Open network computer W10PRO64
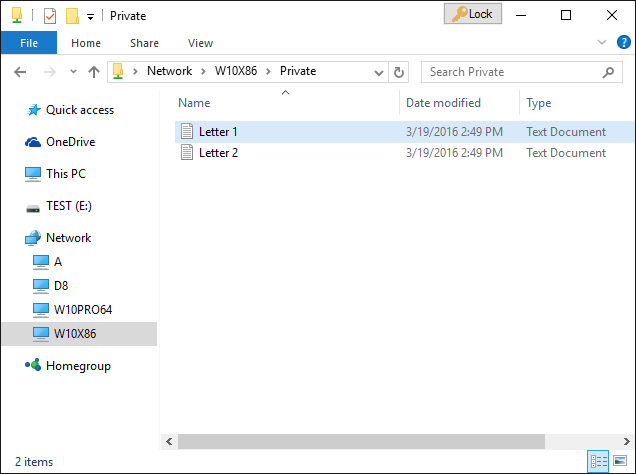The width and height of the screenshot is (636, 474). (x=83, y=310)
